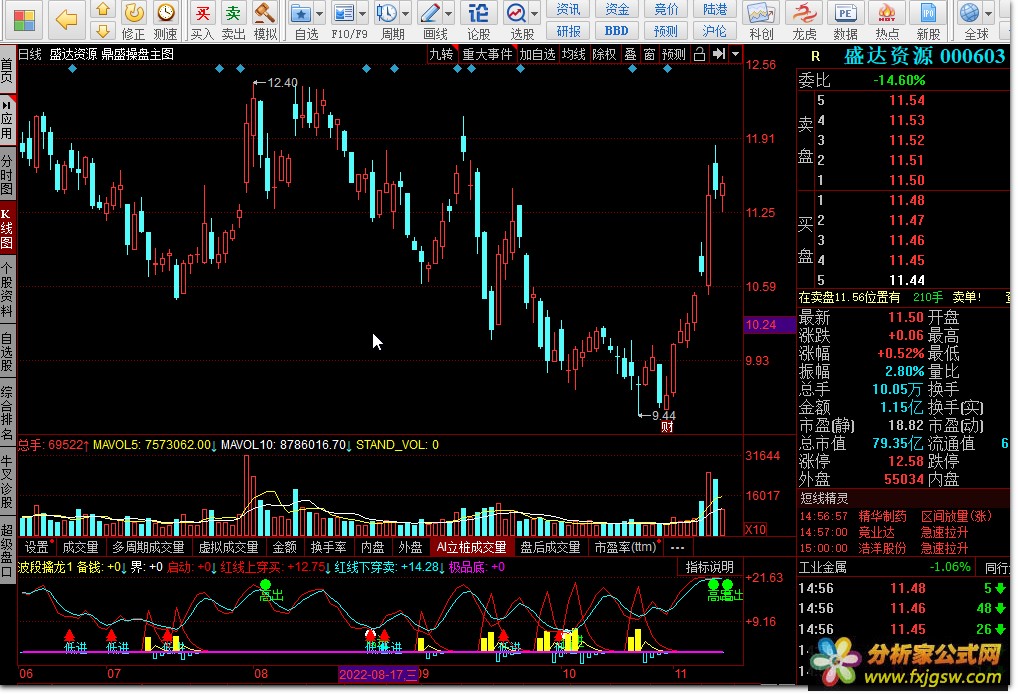Select the AI立桩成交量 tab

point(471,547)
